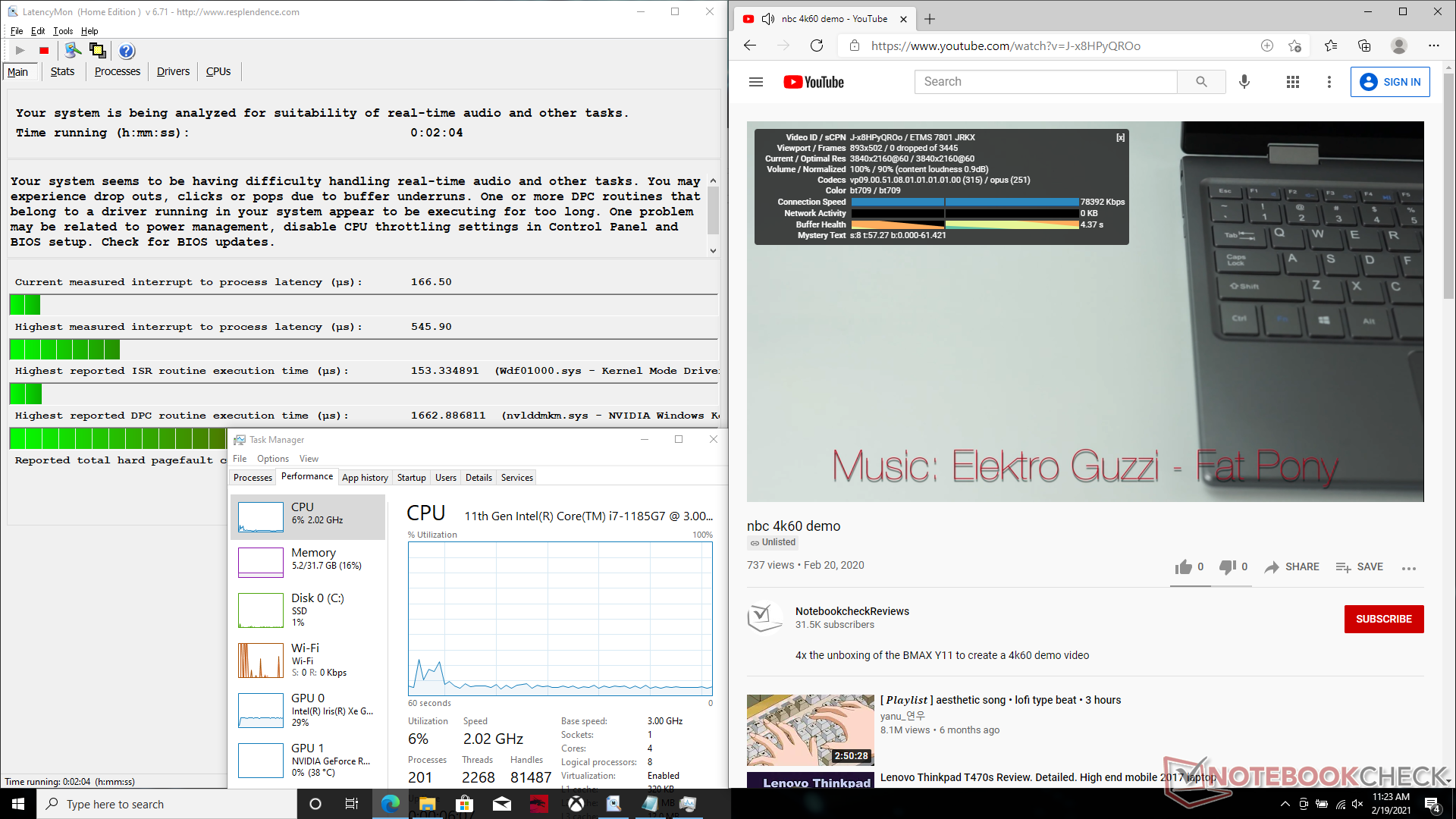This screenshot has height=819, width=1456.
Task: Click the SIGN IN button
Action: (1390, 82)
